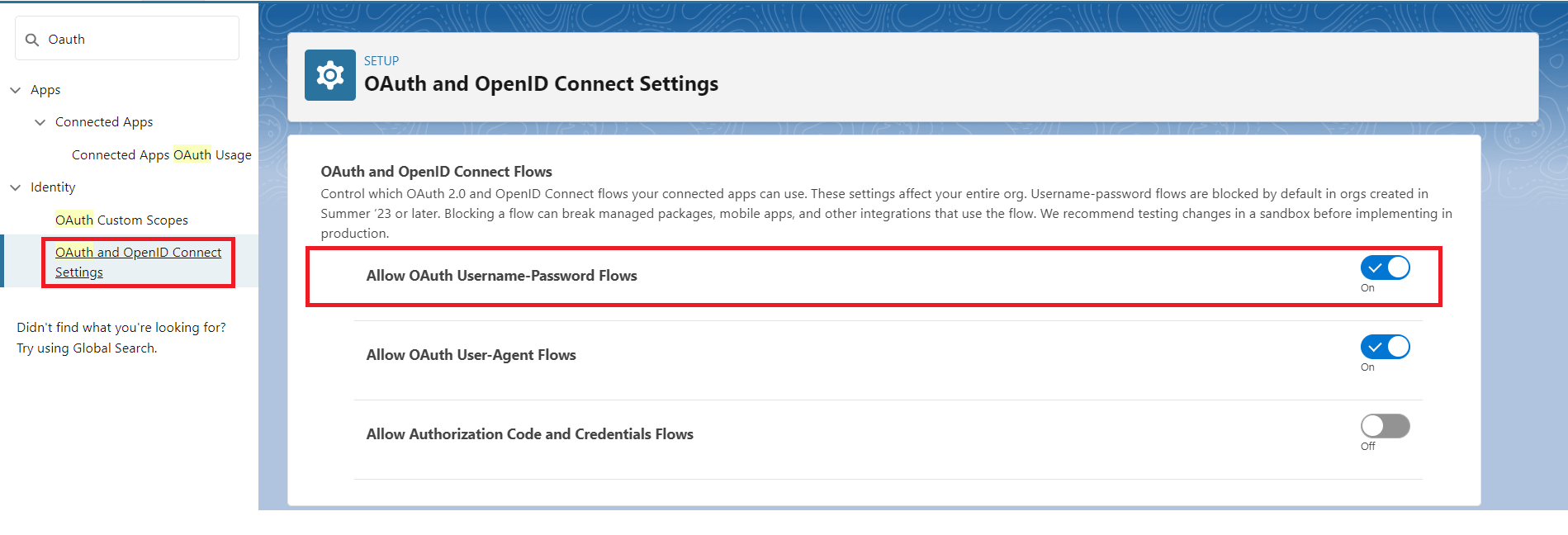Collapse the Identity section chevron
The image size is (1568, 535).
click(15, 187)
